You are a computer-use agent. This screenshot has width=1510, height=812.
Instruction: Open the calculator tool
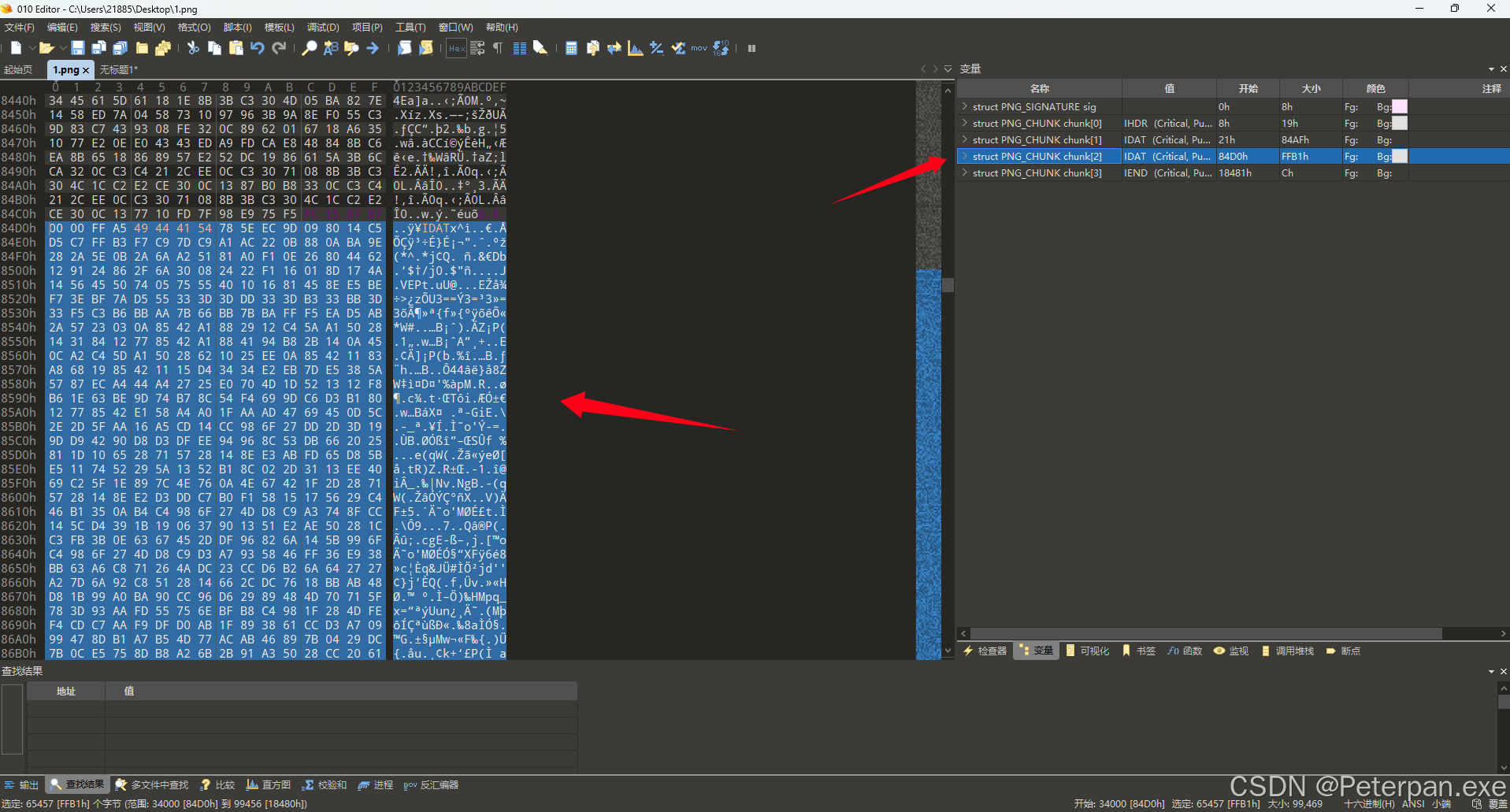click(572, 48)
